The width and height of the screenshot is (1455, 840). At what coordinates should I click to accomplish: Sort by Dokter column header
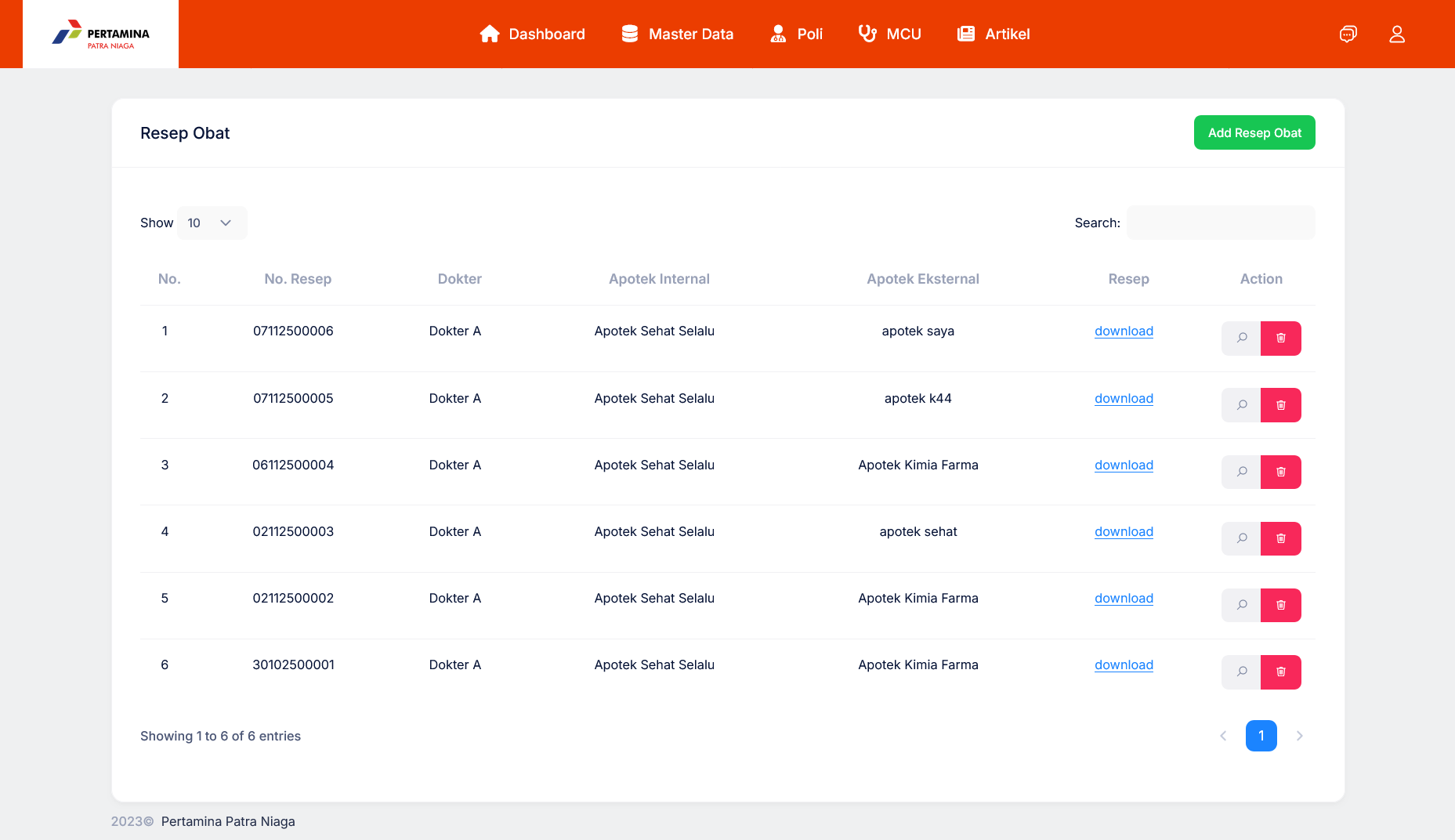coord(459,279)
